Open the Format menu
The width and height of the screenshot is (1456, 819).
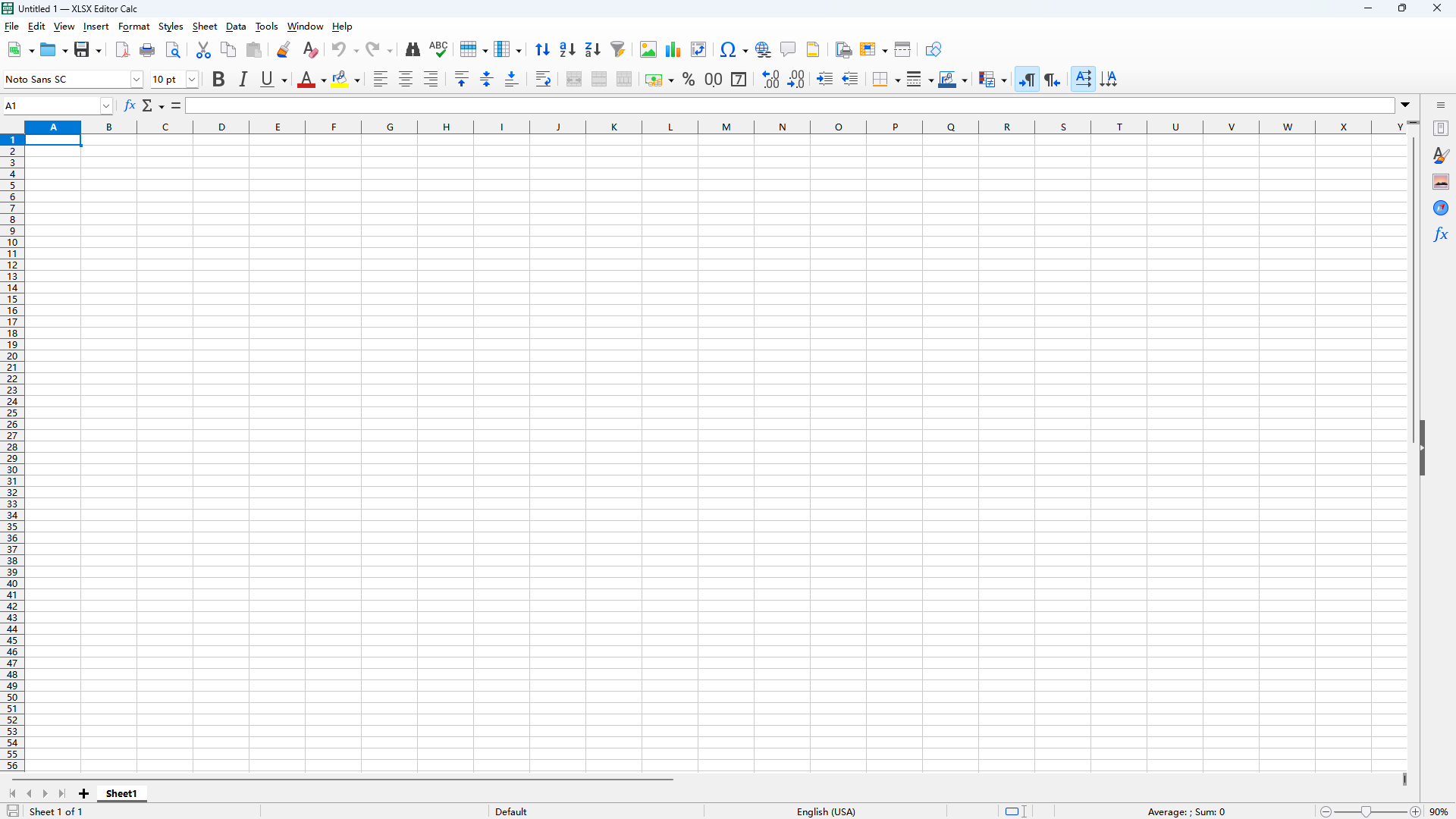[x=134, y=27]
